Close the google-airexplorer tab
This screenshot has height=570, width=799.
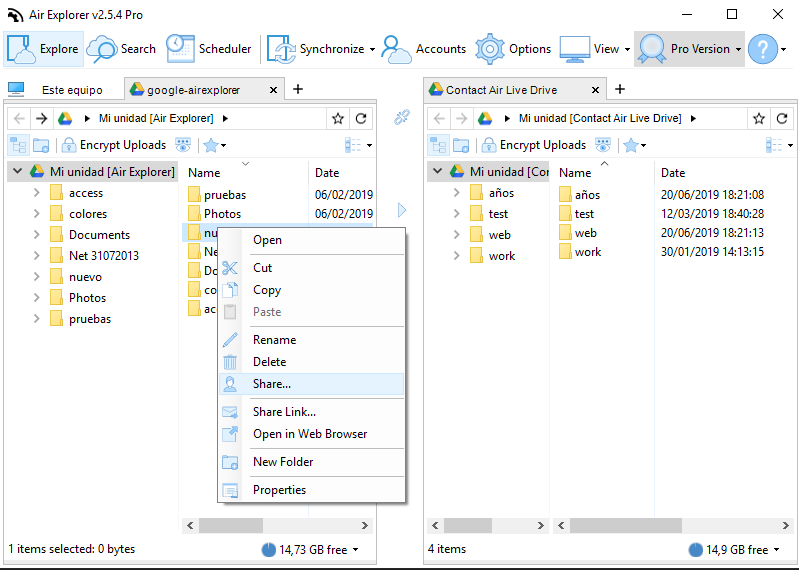tap(274, 90)
